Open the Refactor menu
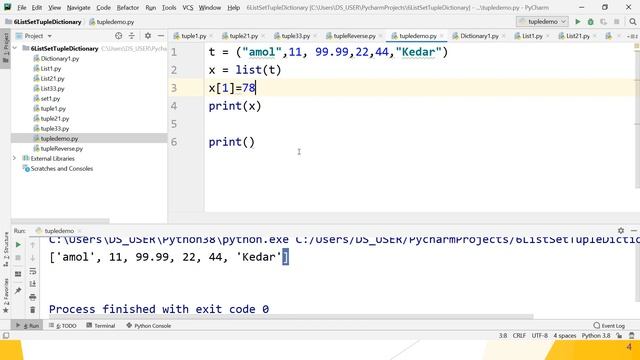Screen dimensions: 640x360 point(128,7)
